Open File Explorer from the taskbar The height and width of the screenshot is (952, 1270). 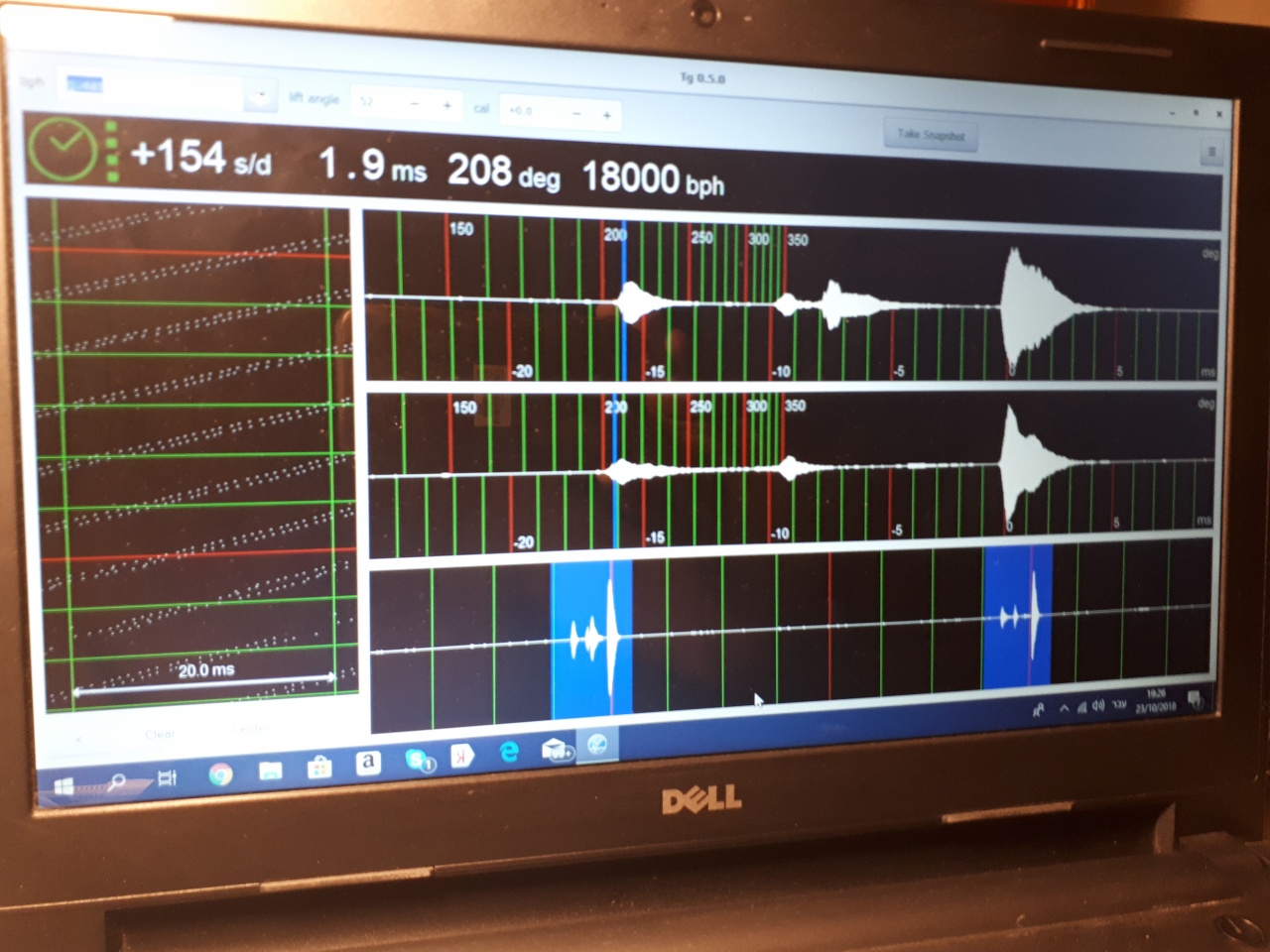(270, 770)
